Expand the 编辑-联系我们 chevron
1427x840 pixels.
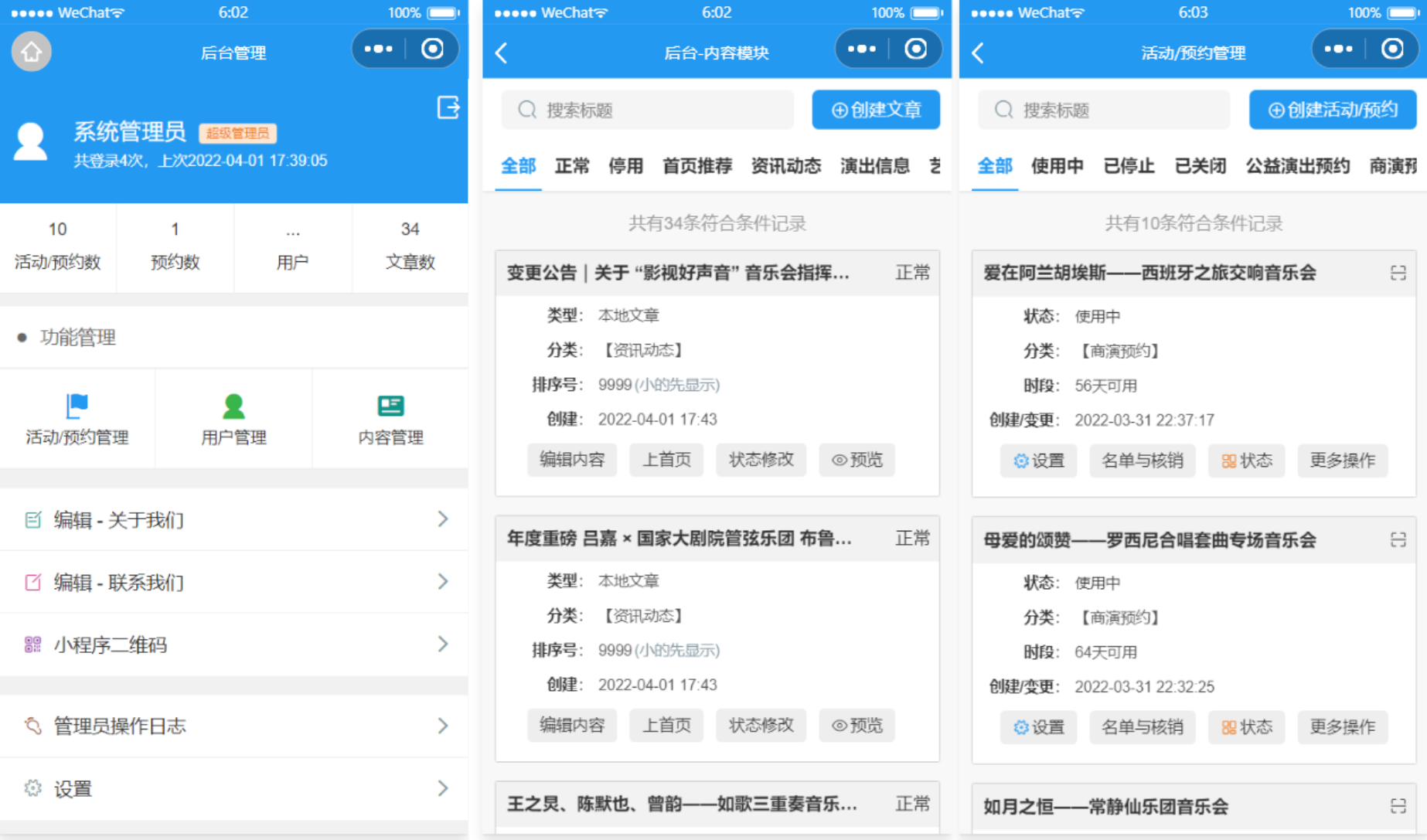443,582
